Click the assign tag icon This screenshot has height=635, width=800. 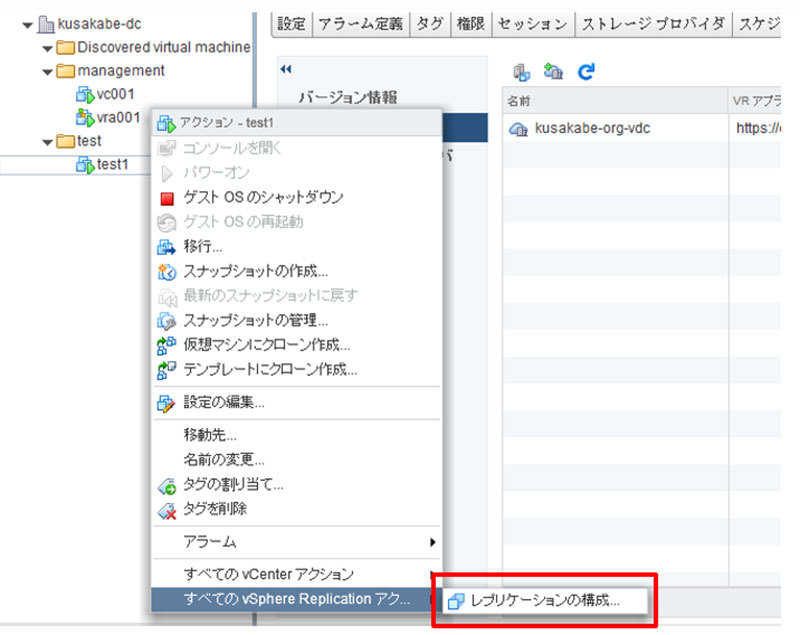pyautogui.click(x=166, y=487)
